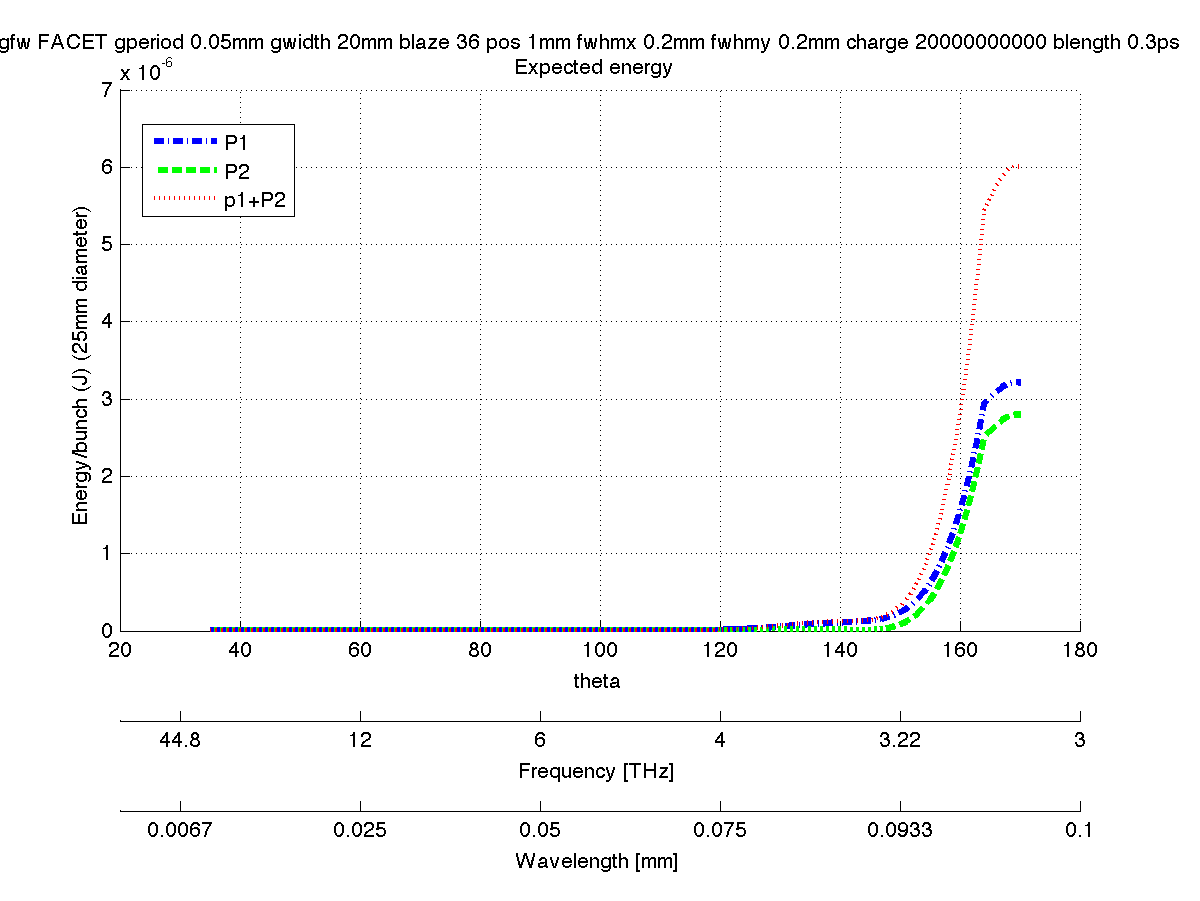
Task: Click frequency tick 12
Action: (x=360, y=740)
